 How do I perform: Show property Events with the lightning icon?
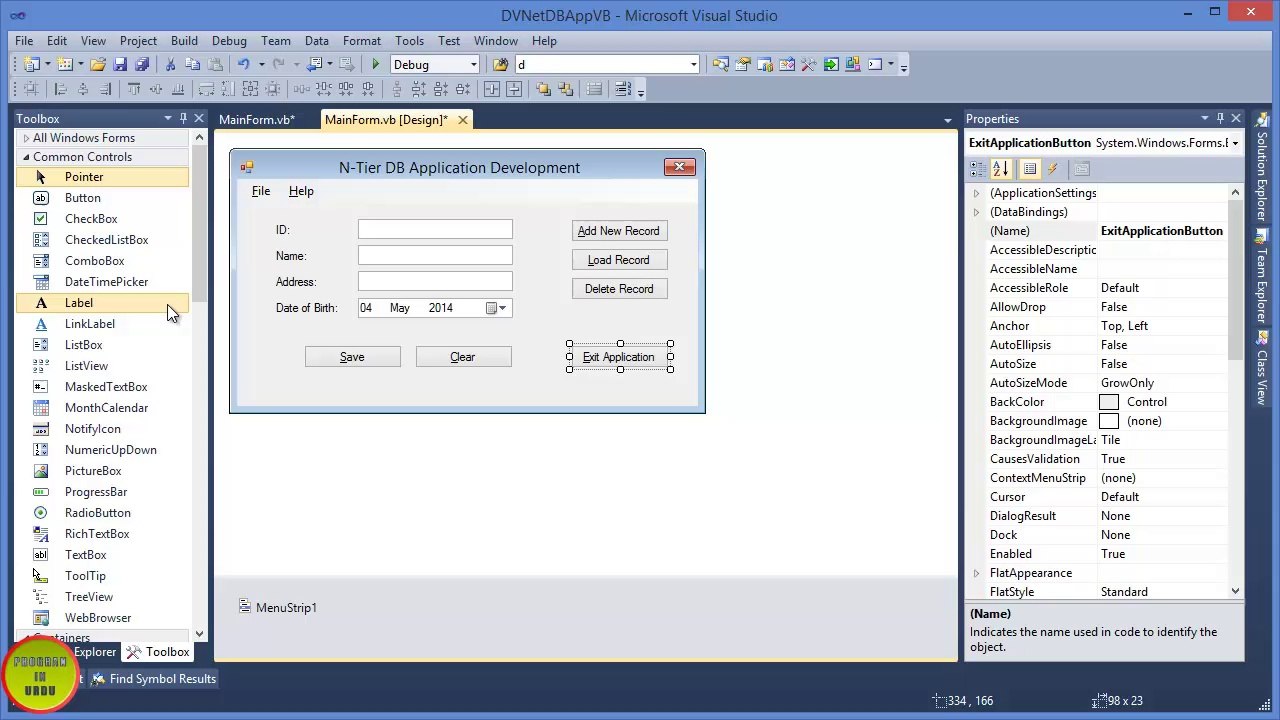[x=1053, y=169]
